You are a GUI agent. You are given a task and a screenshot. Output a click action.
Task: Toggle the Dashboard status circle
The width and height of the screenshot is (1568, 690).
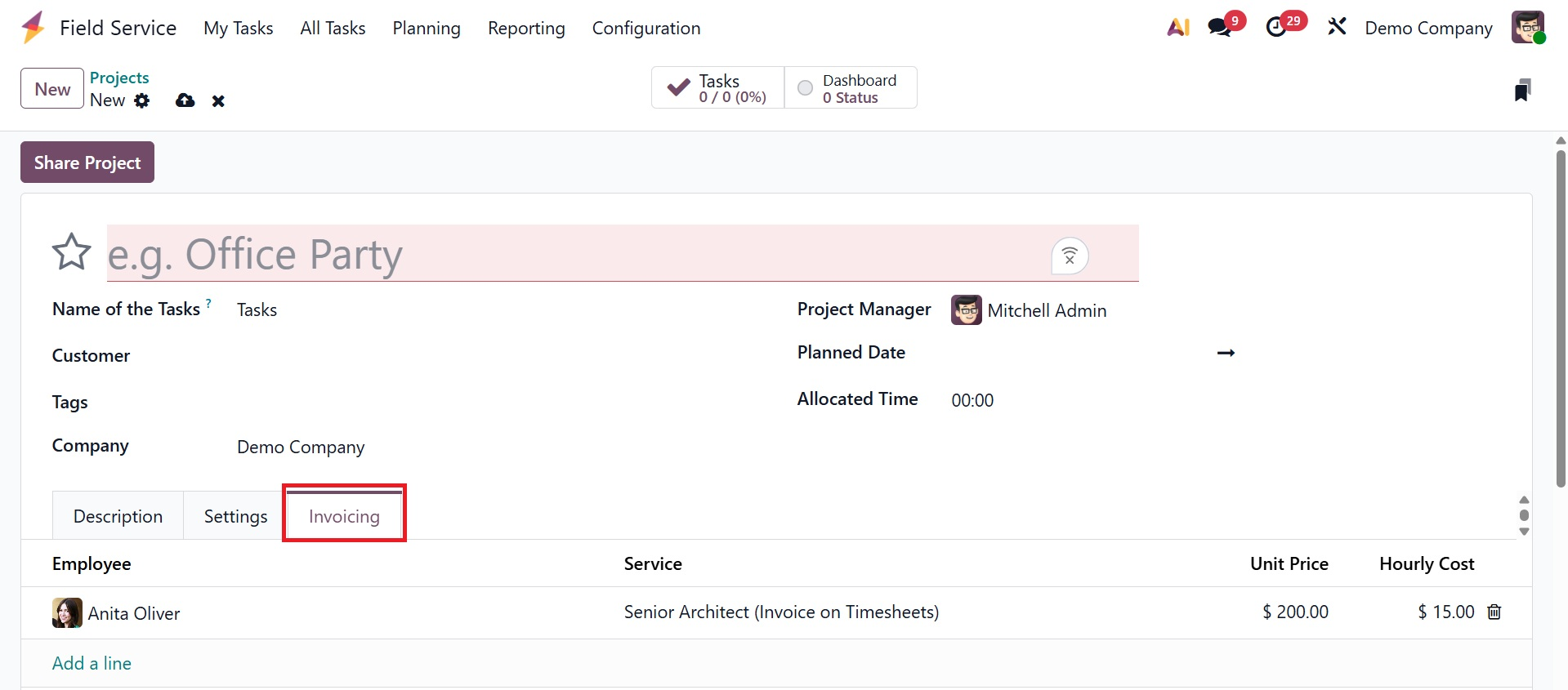click(805, 88)
